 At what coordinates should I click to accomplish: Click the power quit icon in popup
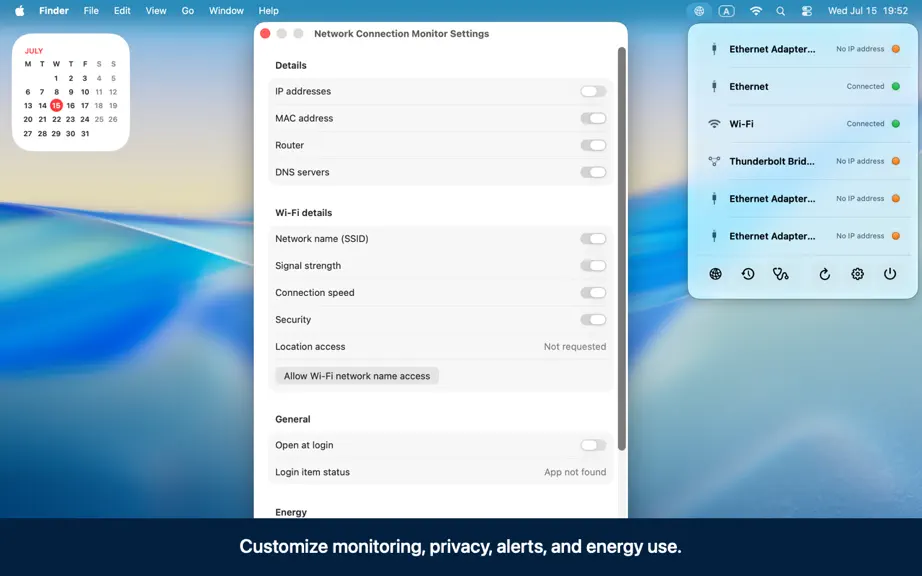[x=890, y=274]
